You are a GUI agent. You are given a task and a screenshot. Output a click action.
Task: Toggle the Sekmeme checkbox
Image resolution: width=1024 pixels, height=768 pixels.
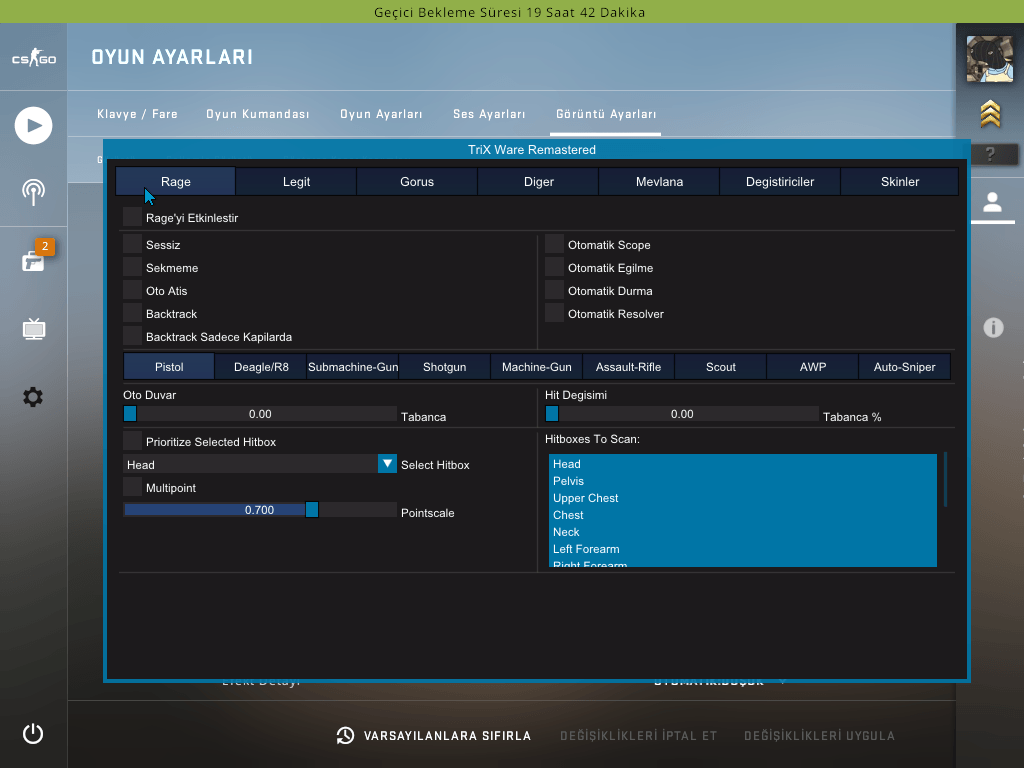pos(133,267)
